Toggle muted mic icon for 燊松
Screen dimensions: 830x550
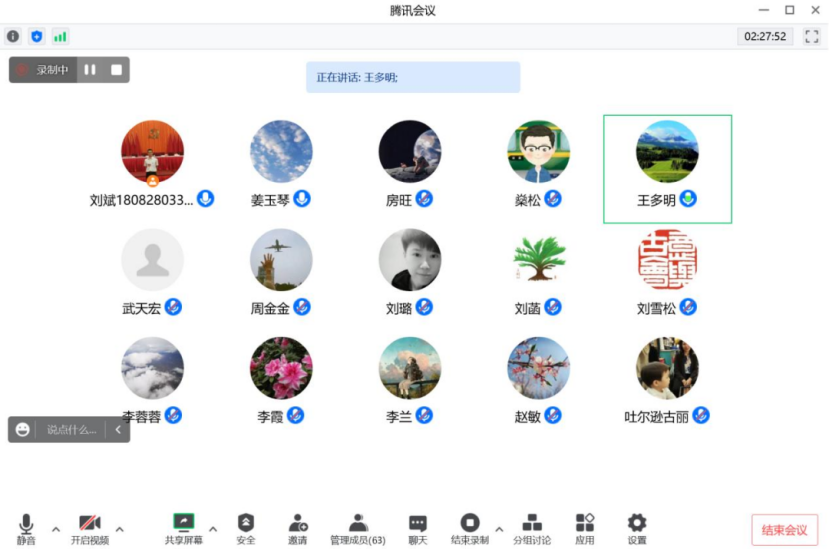click(553, 199)
